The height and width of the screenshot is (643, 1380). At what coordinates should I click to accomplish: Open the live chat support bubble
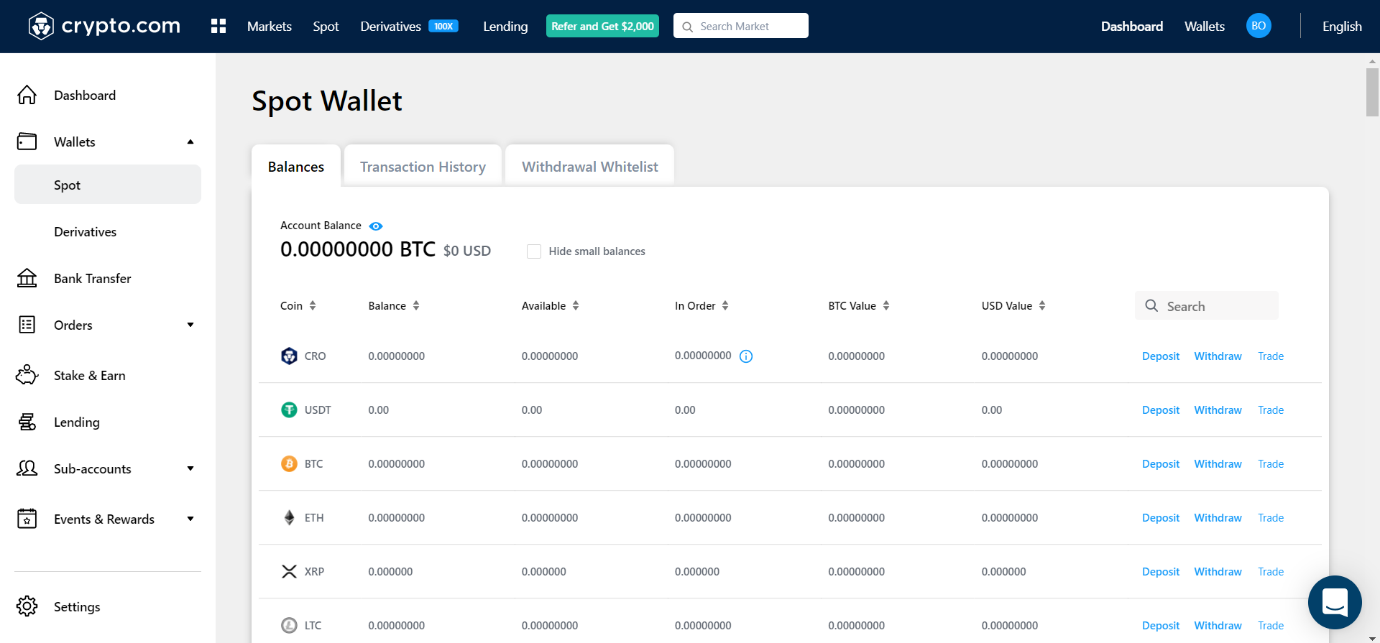pos(1335,602)
